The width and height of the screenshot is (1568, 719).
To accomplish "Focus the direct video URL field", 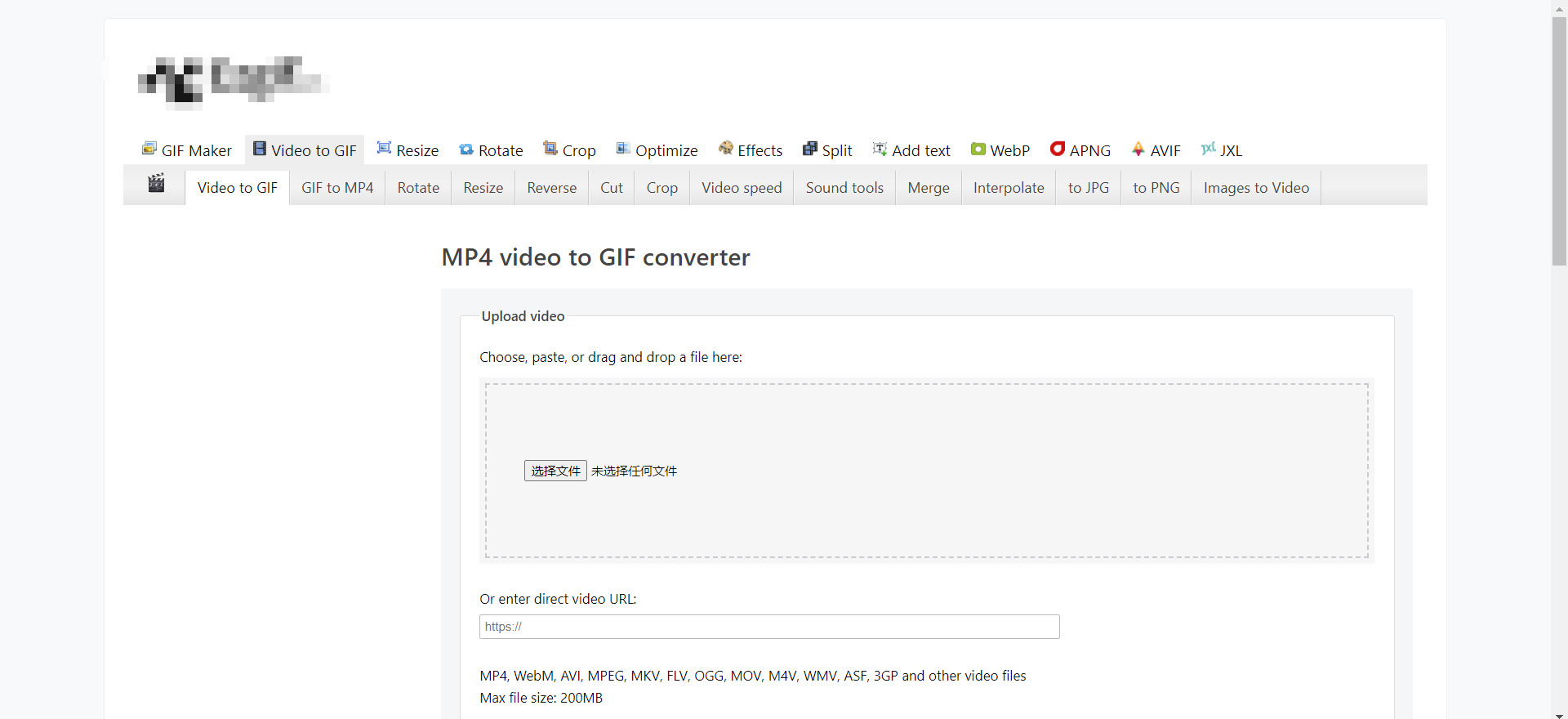I will [769, 627].
